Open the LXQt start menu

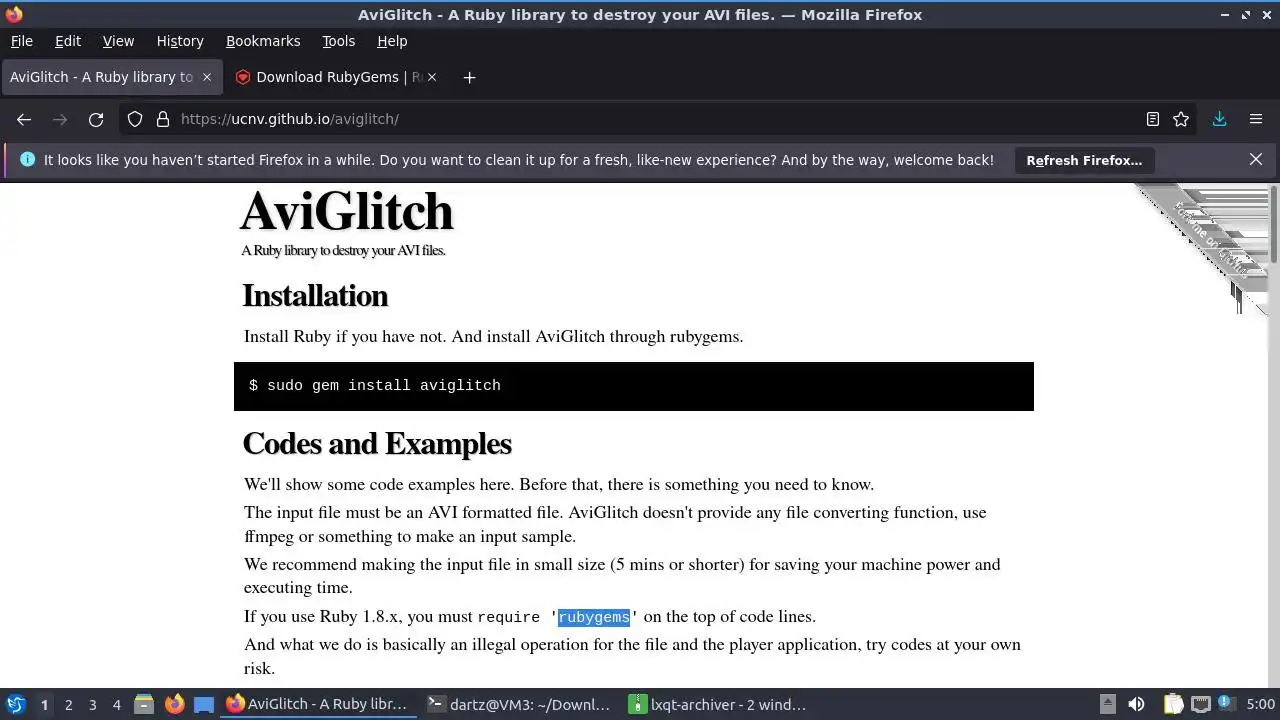(15, 704)
